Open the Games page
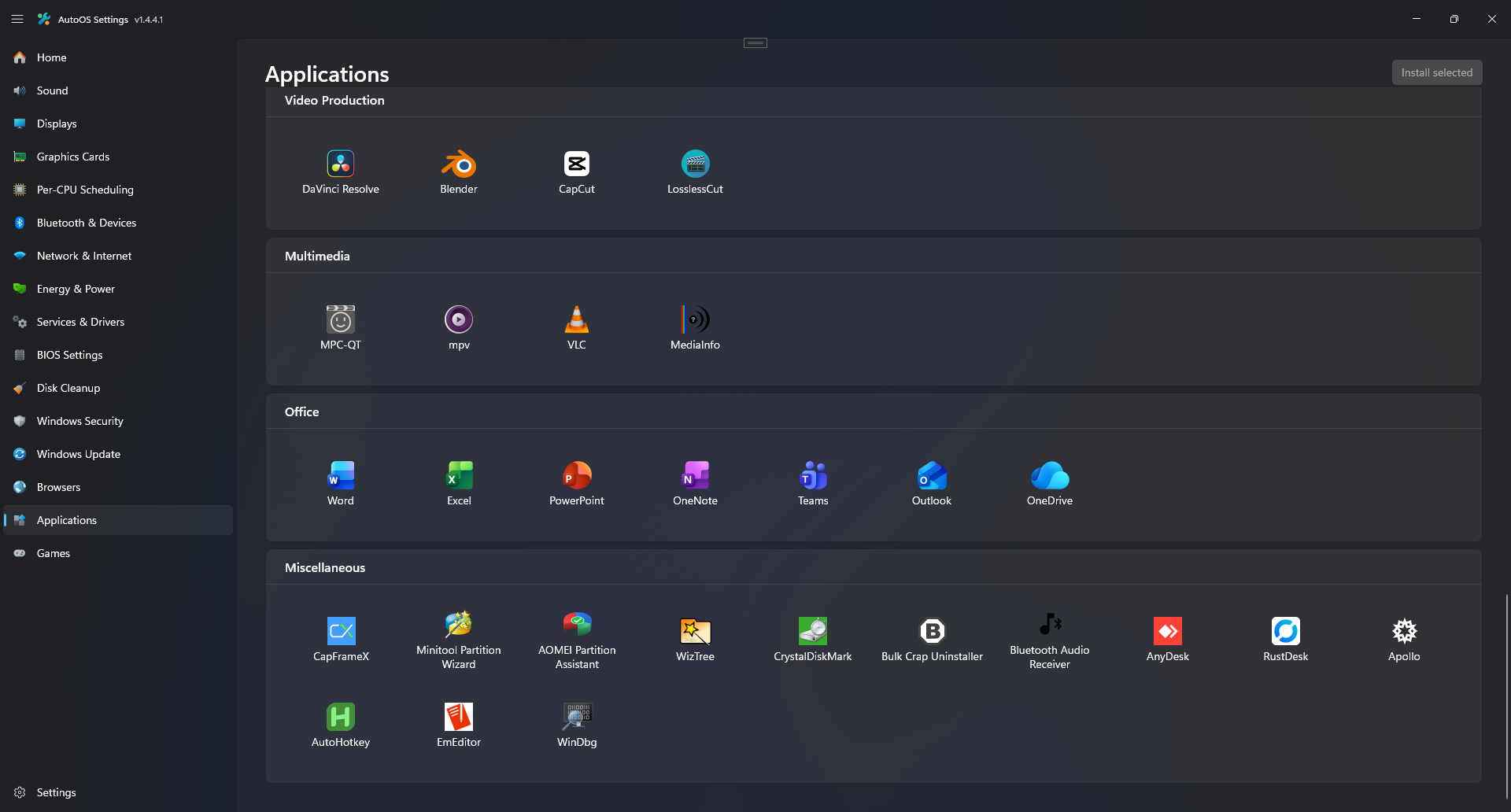The height and width of the screenshot is (812, 1511). [x=118, y=553]
